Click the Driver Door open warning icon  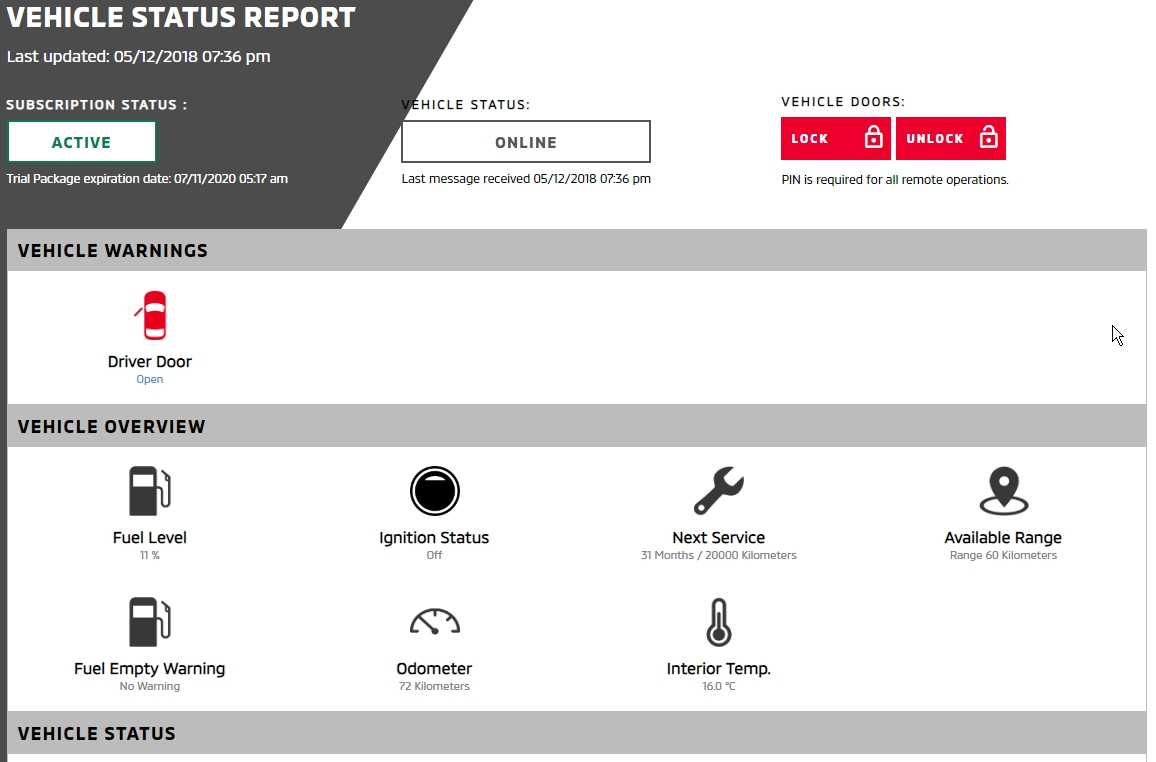(x=151, y=315)
